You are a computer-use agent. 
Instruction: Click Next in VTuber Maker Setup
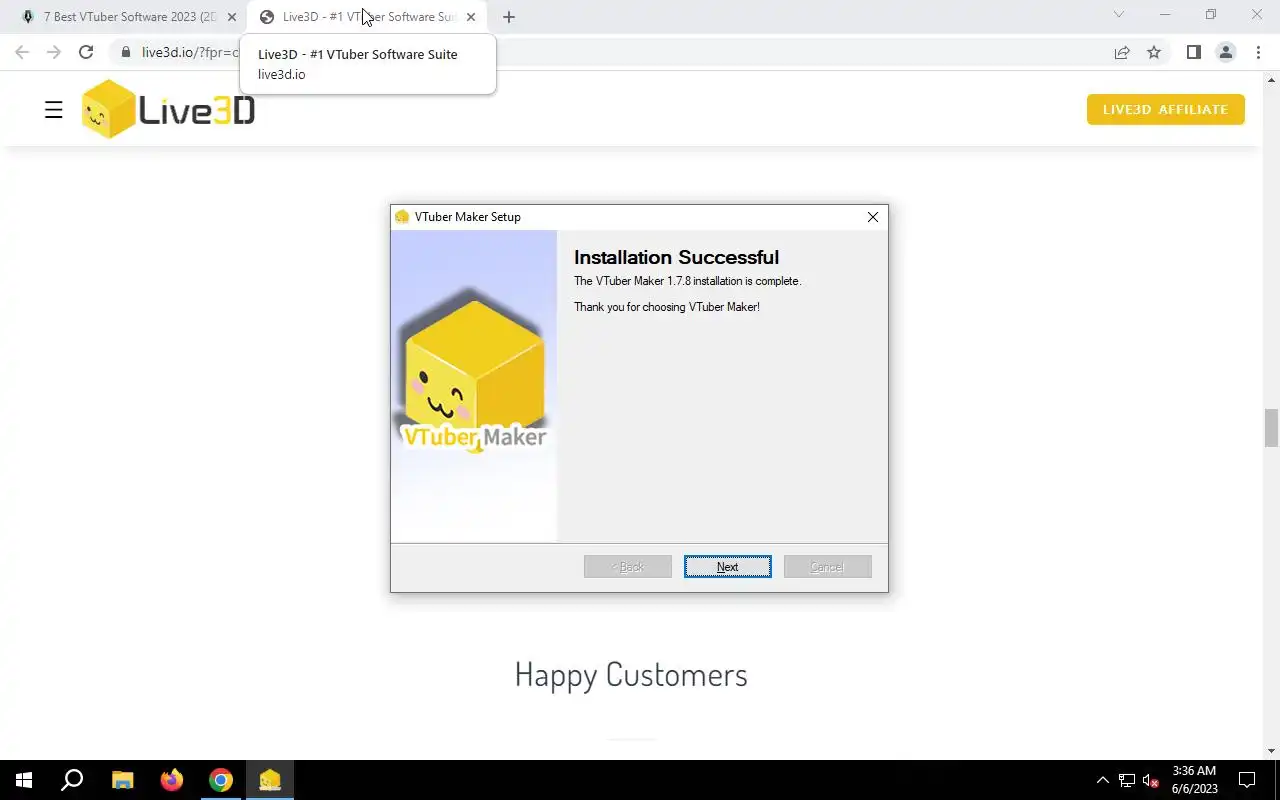click(727, 567)
